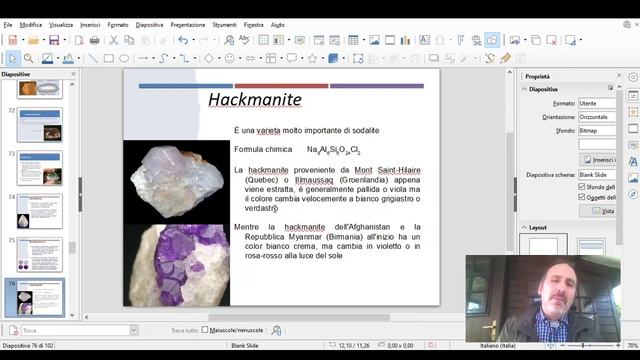Choose the smiley symbol shapes tool
Viewport: 640px width, 360px height.
(230, 58)
